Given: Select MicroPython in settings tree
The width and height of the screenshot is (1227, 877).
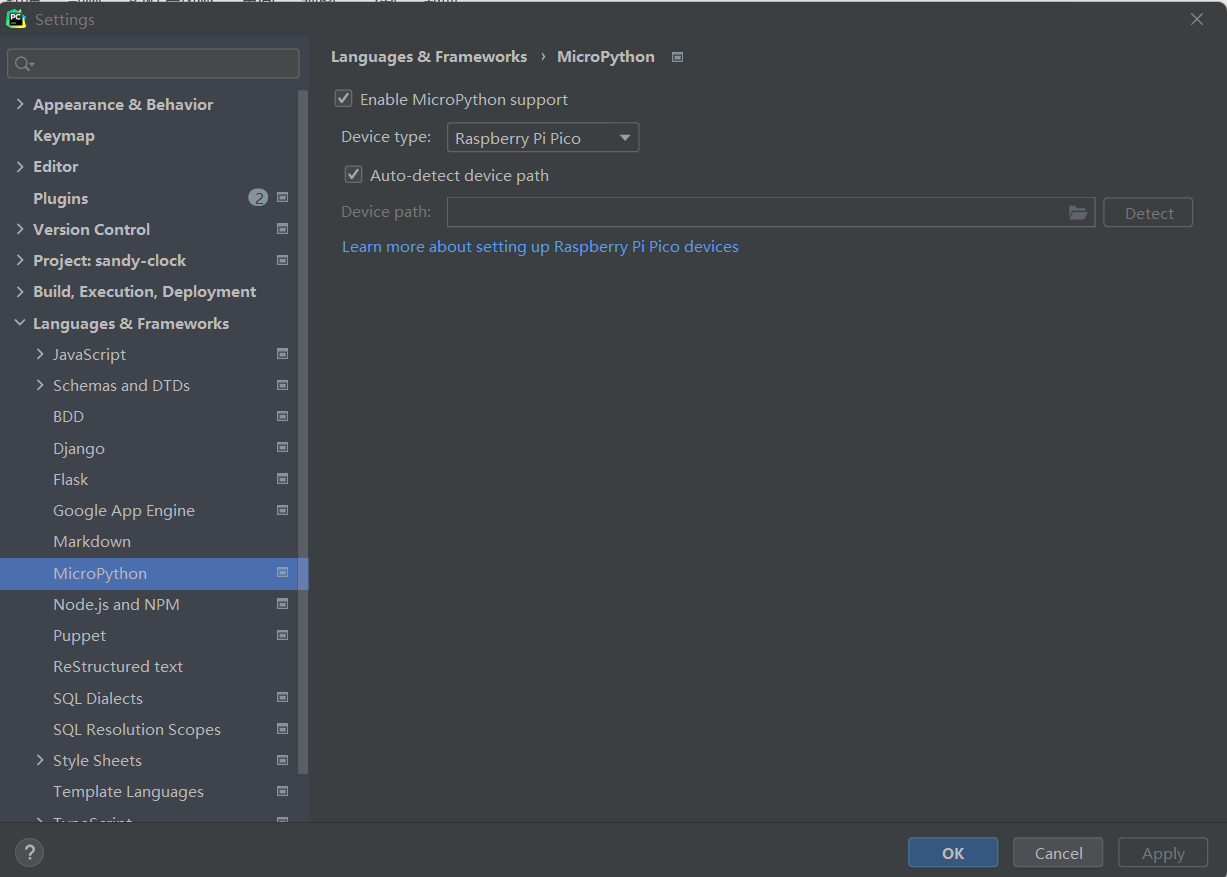Looking at the screenshot, I should pos(100,573).
